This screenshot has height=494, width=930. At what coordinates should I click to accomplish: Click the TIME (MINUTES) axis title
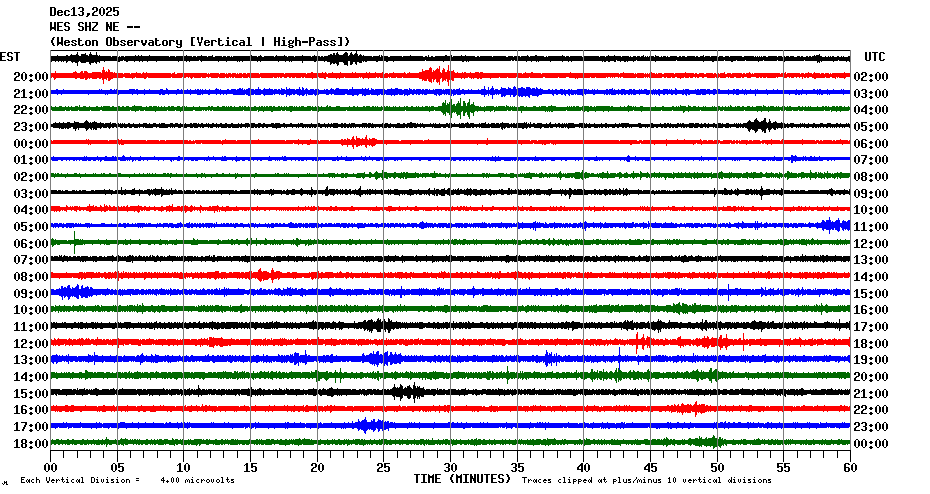tap(462, 479)
